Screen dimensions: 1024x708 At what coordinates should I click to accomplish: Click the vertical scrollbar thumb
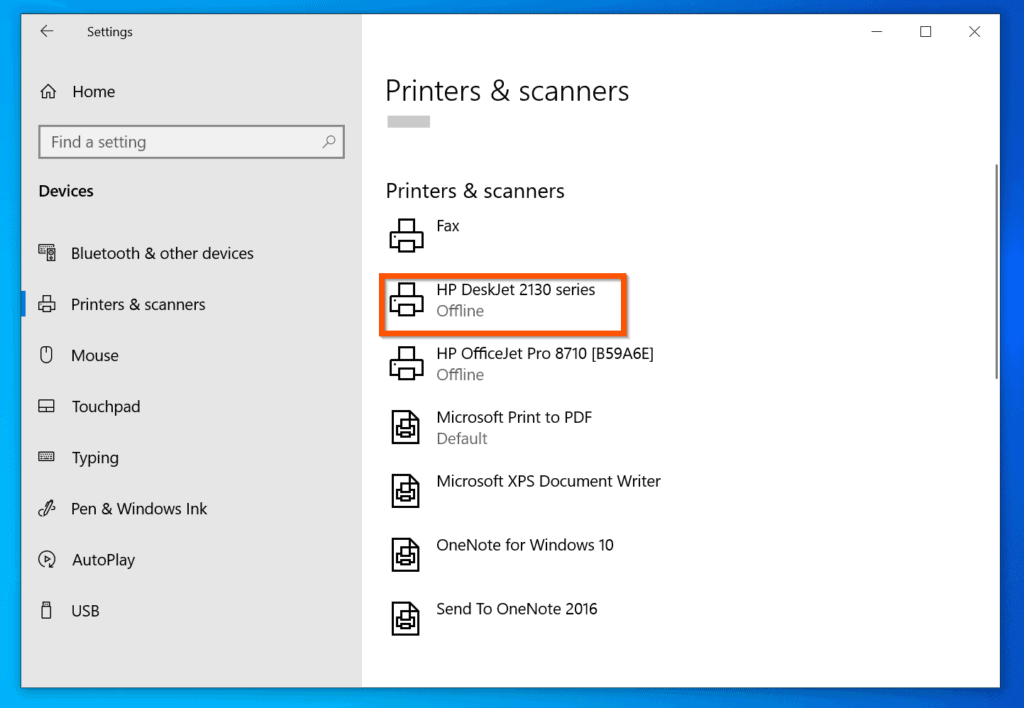[x=996, y=271]
